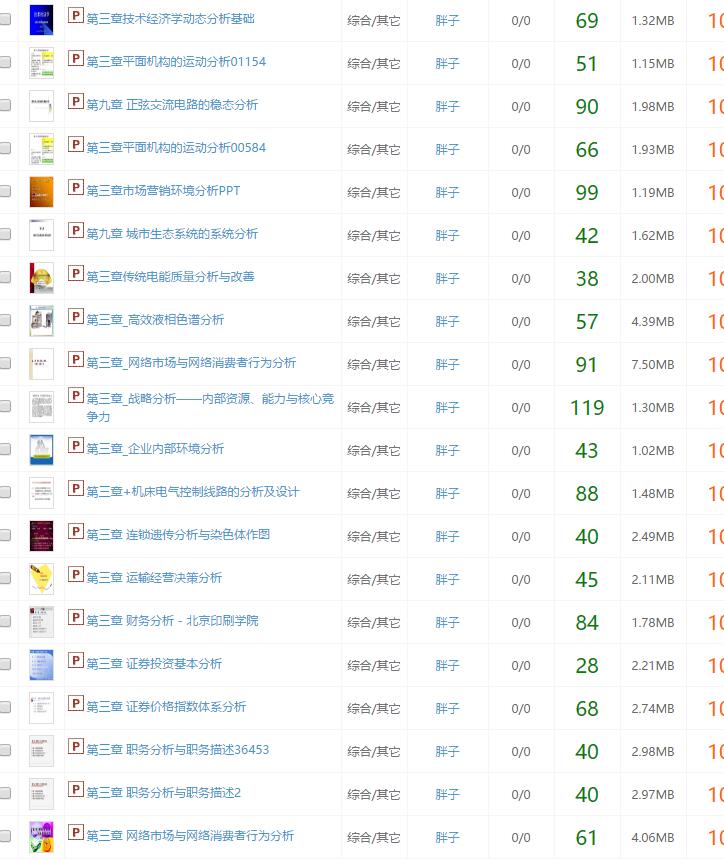Viewport: 724px width, 859px height.
Task: Click author 胖子 in 第三章 证券价格指数体系分析 row
Action: click(x=447, y=708)
